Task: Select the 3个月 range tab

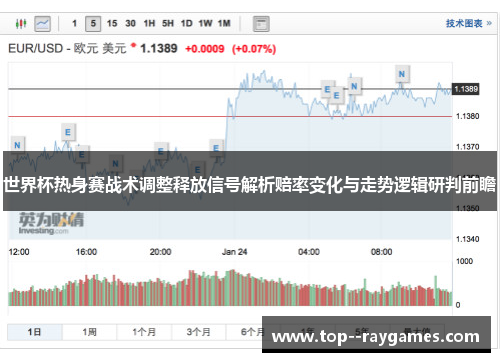Action: pyautogui.click(x=199, y=332)
